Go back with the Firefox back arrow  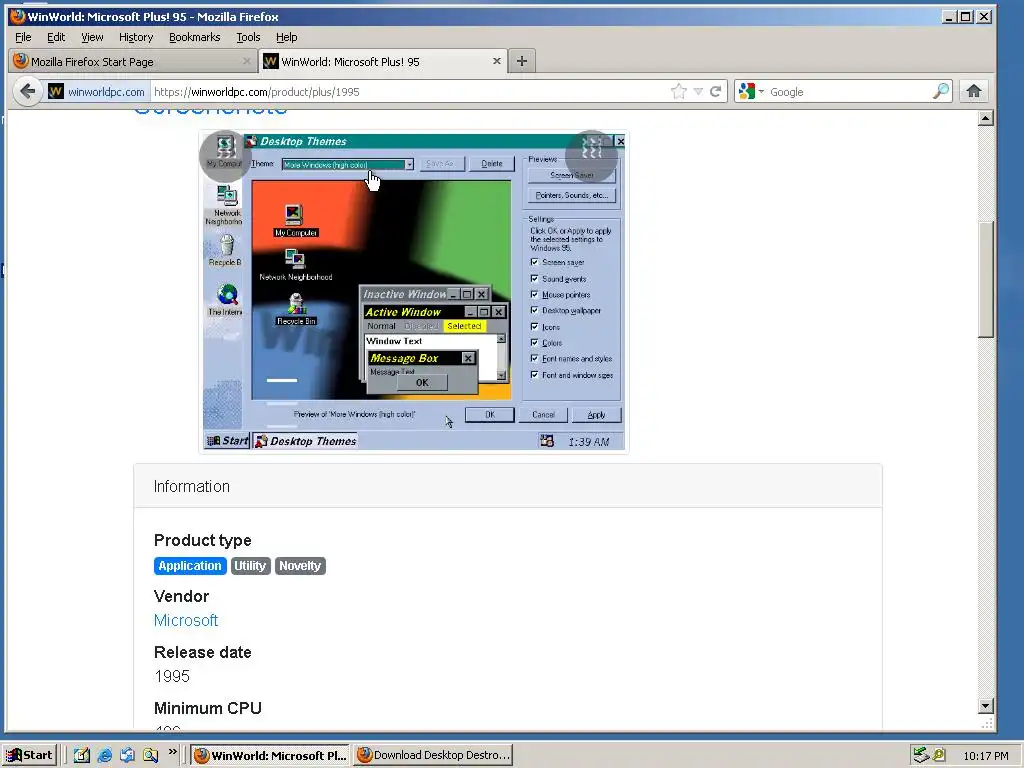27,91
